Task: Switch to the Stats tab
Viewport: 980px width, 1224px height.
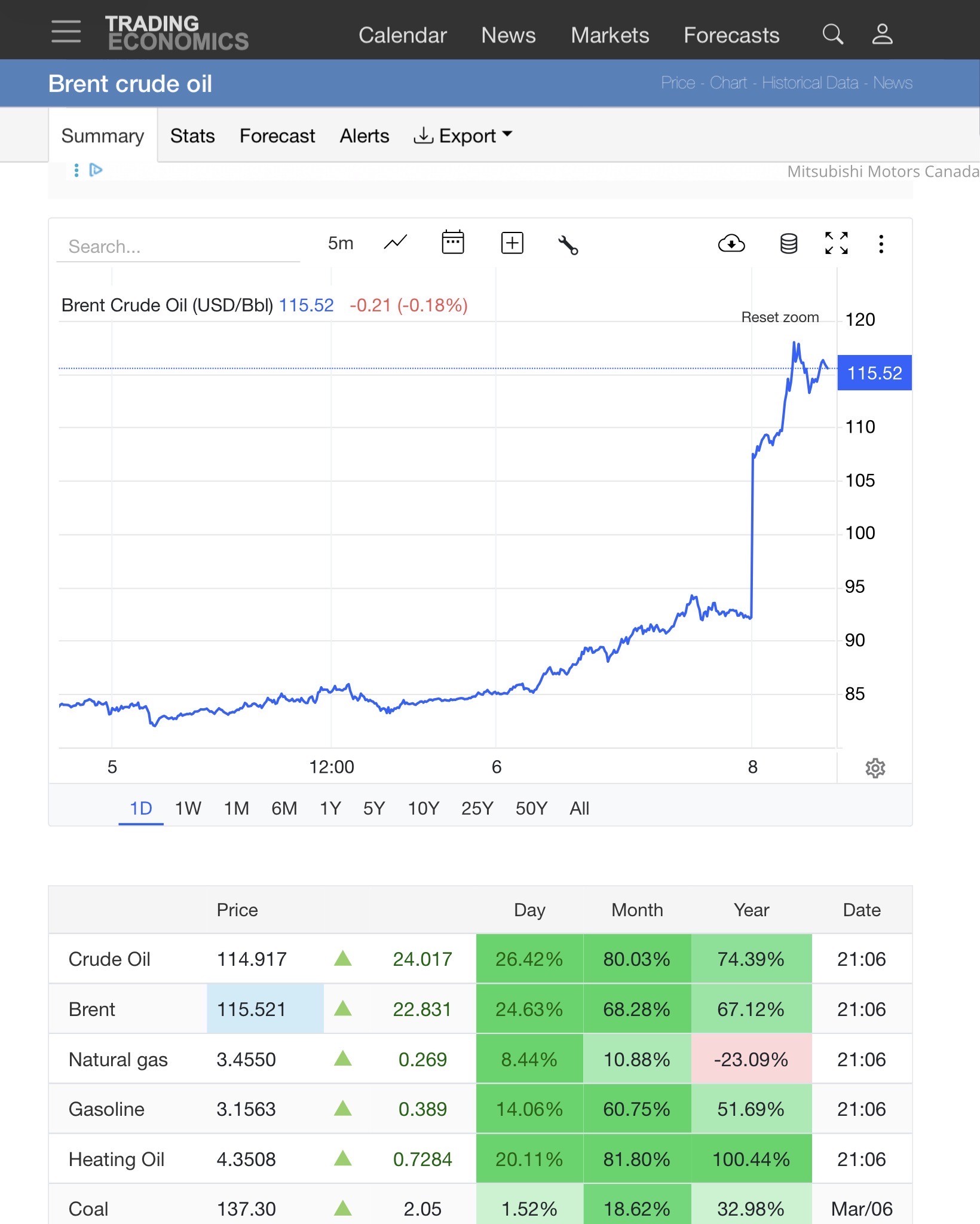Action: point(192,136)
